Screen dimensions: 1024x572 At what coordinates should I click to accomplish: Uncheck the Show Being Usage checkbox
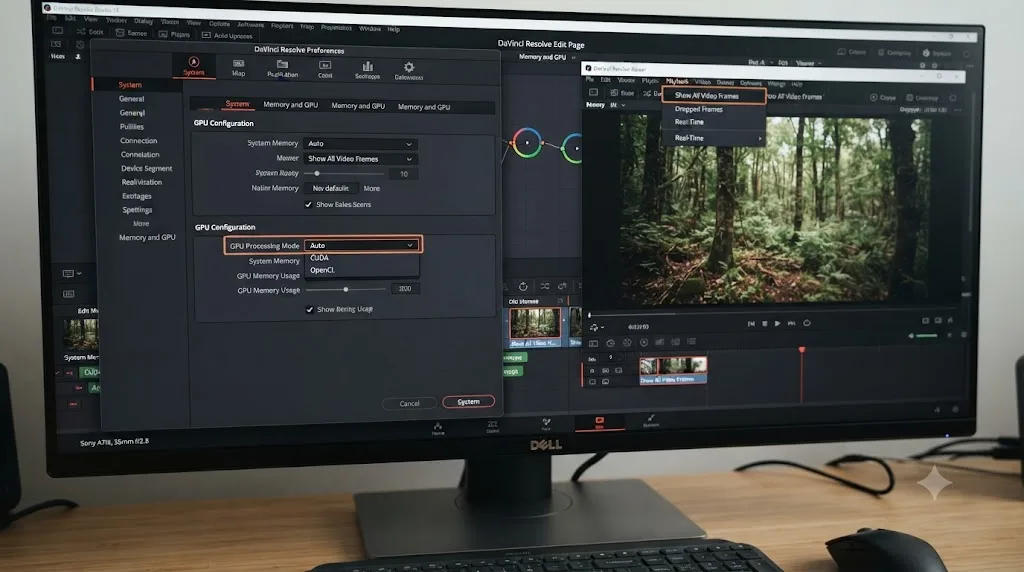click(x=310, y=310)
